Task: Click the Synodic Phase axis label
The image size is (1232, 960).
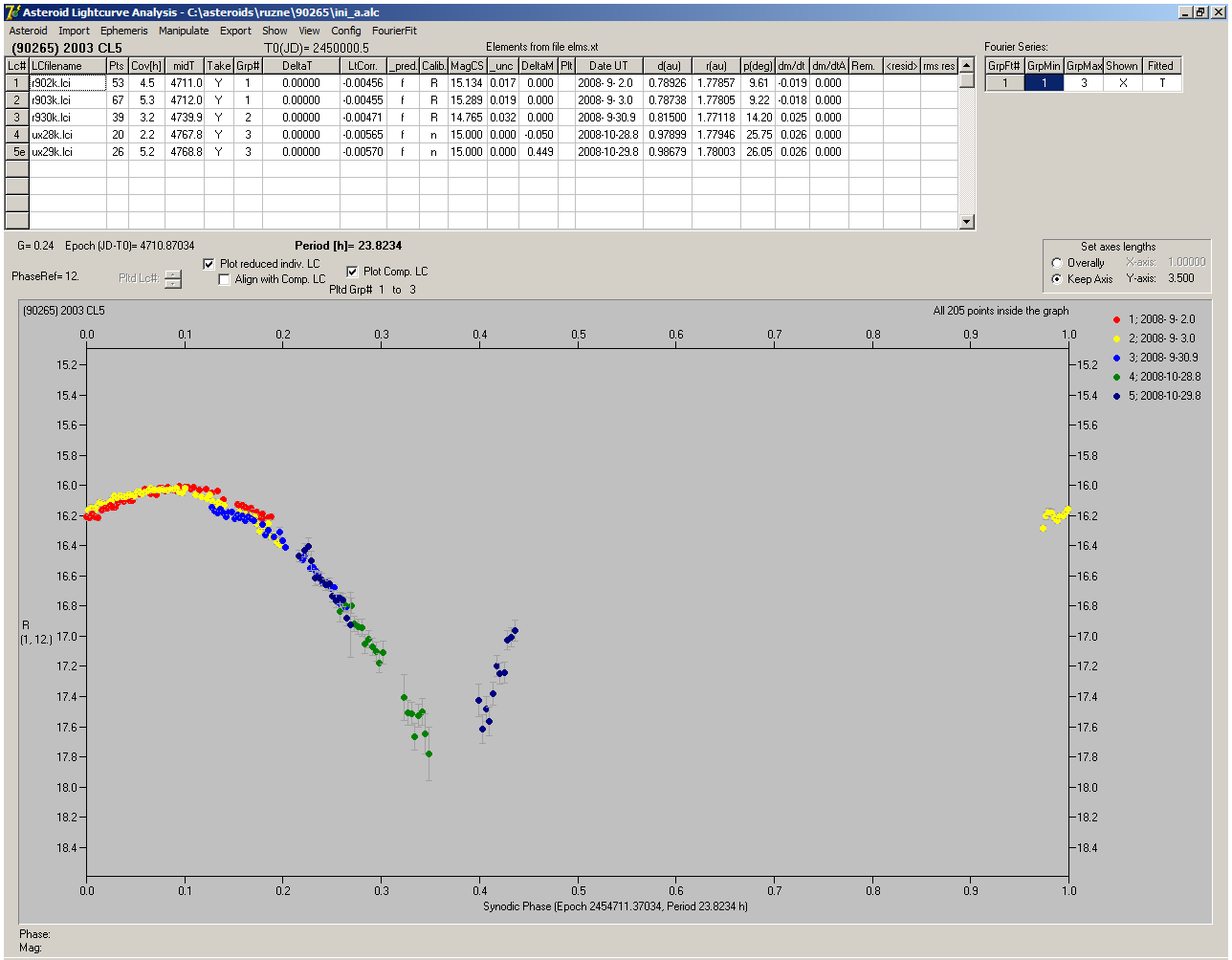Action: click(x=615, y=905)
